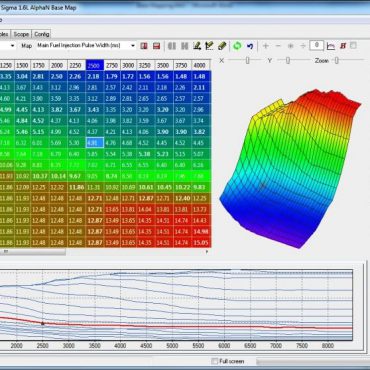
Task: Toggle the Full screen checkbox
Action: coord(215,361)
